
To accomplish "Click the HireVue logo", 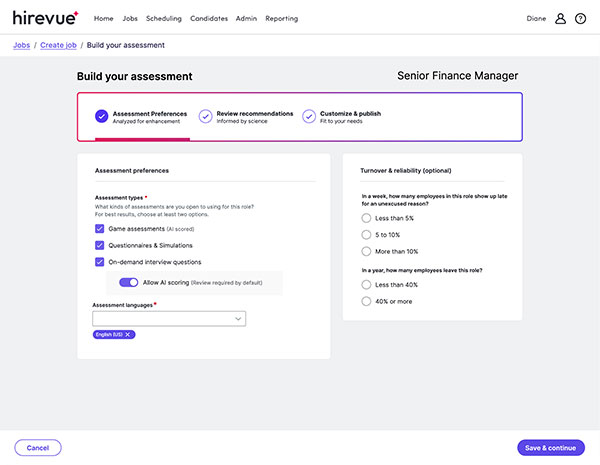I will coord(45,18).
